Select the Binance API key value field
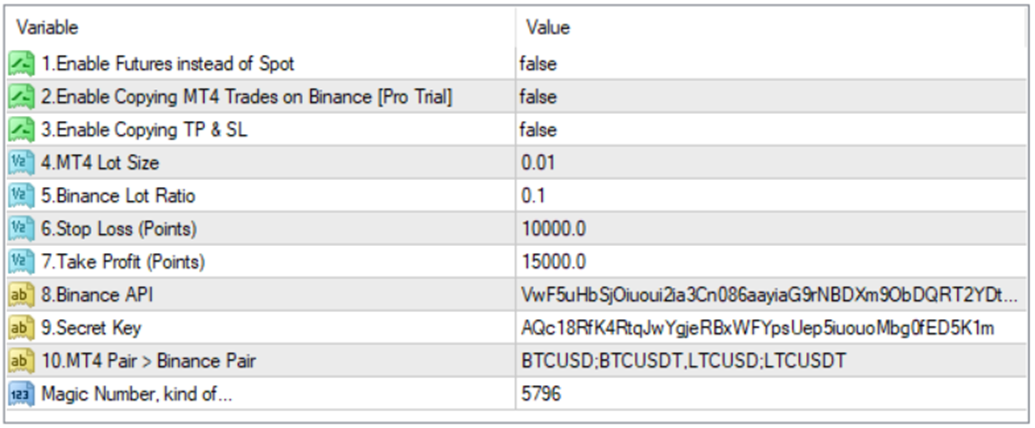Screen dimensions: 1035x428 [x=770, y=295]
